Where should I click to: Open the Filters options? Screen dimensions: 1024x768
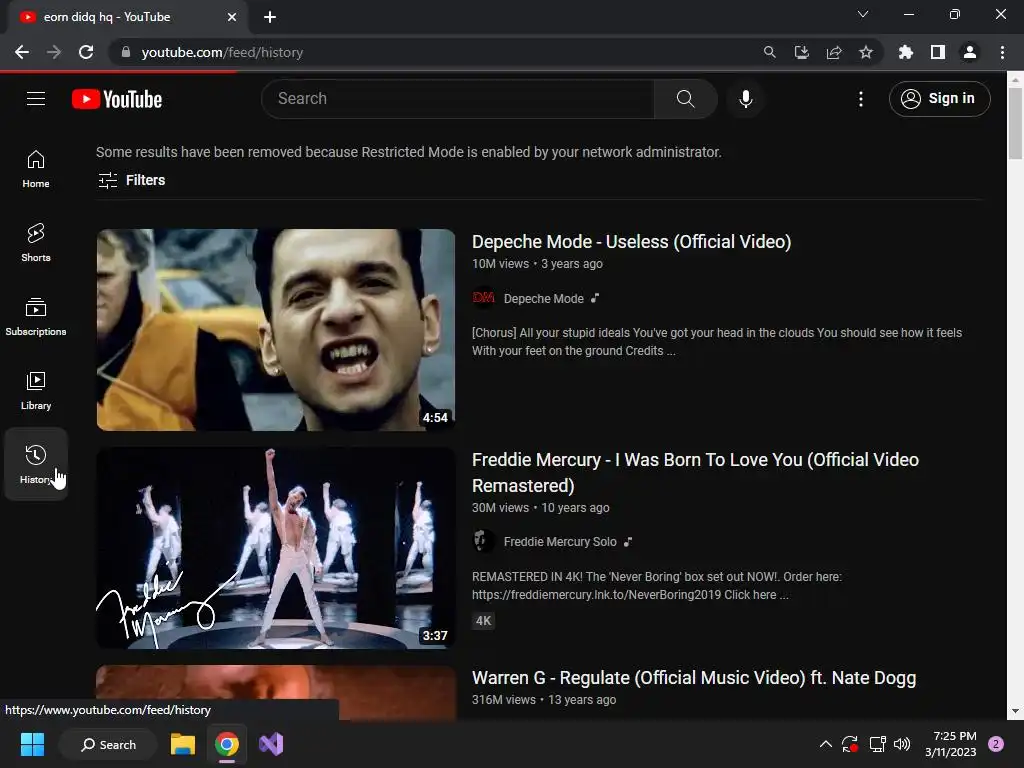click(x=131, y=180)
